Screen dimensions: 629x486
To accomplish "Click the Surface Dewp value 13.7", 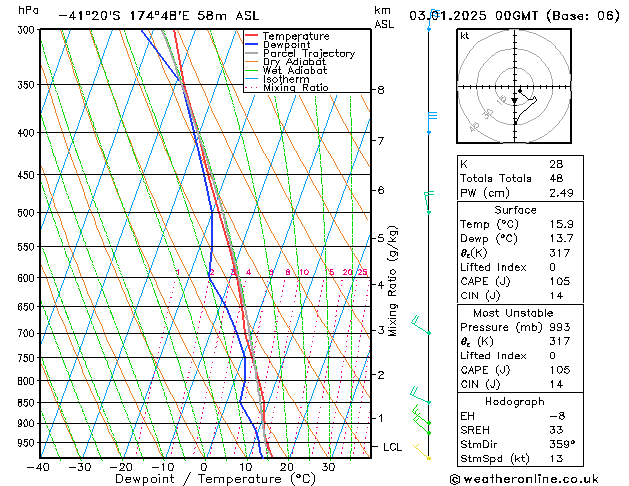I will (x=561, y=238).
